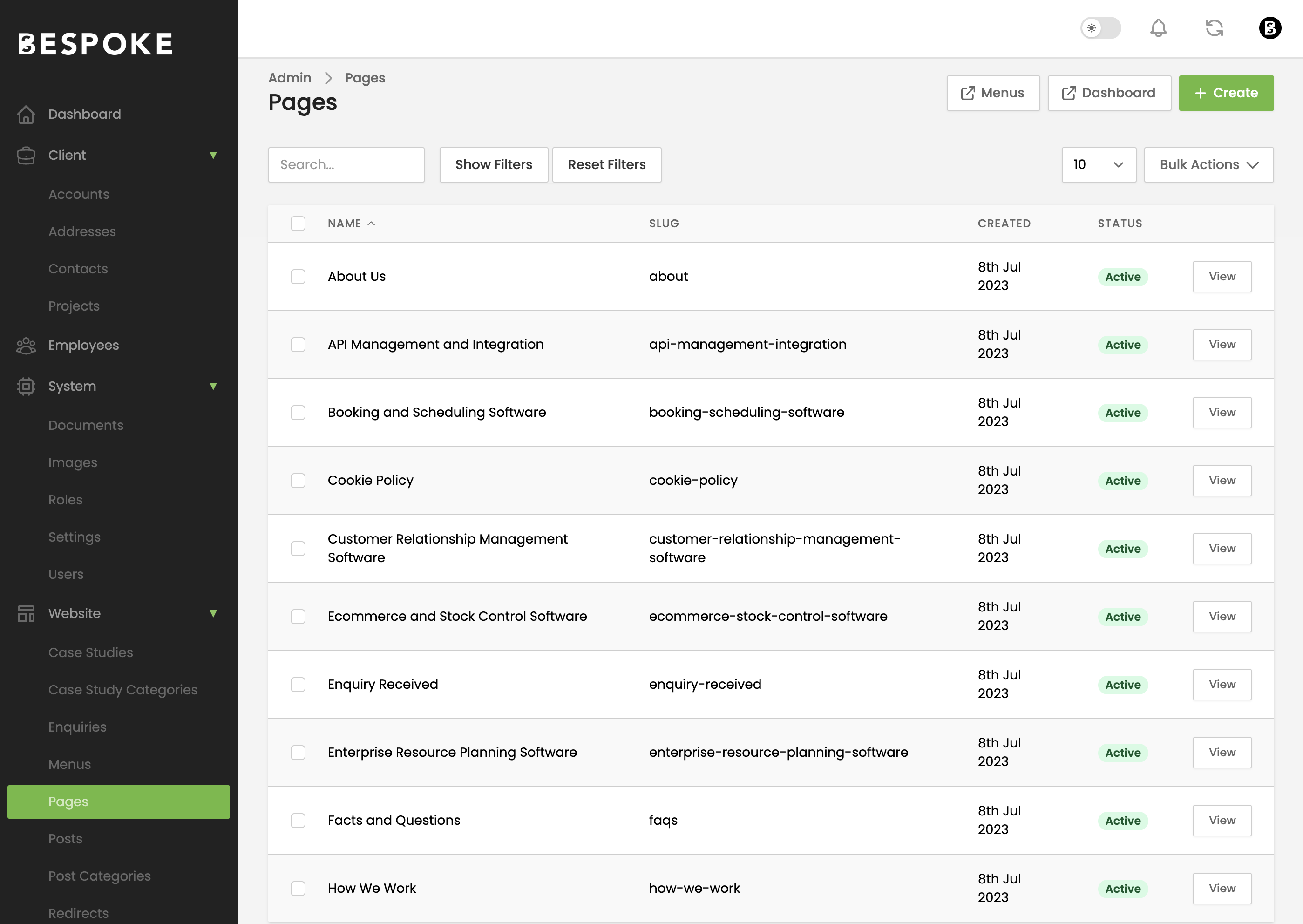The height and width of the screenshot is (924, 1303).
Task: Toggle the light/dark mode switch
Action: 1100,28
